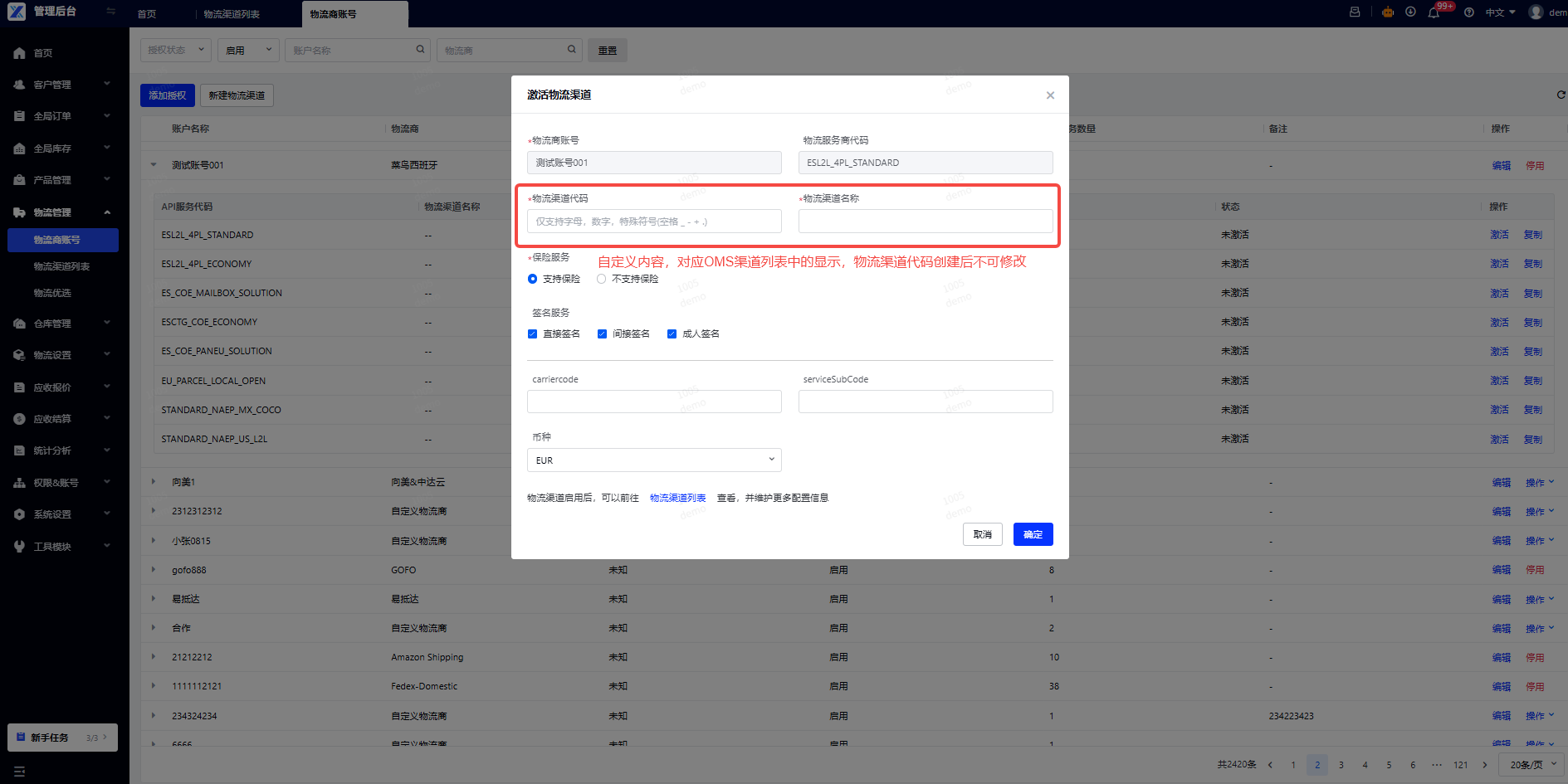Click the 物流渠道代码 input field
Image resolution: width=1568 pixels, height=784 pixels.
[x=654, y=222]
